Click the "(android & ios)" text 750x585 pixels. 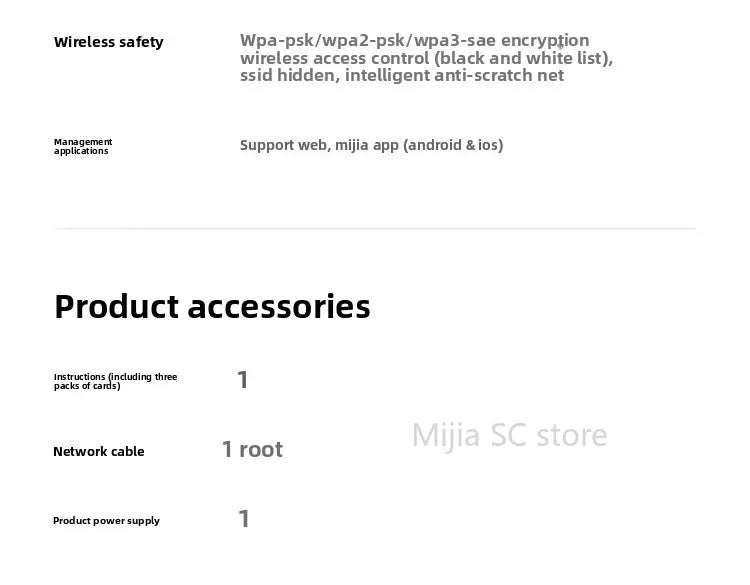(453, 145)
